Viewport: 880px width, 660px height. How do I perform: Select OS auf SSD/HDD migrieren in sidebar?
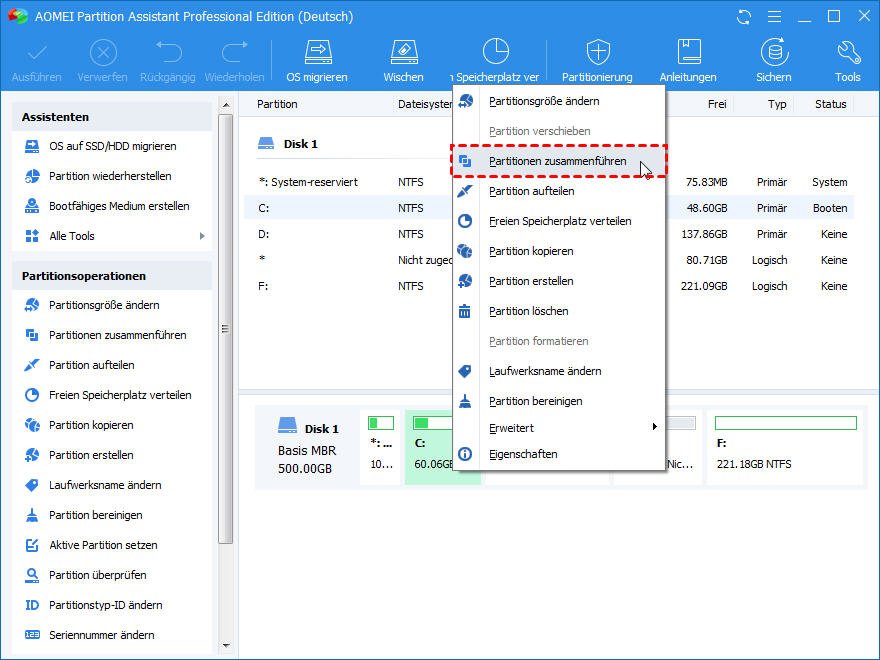[112, 146]
